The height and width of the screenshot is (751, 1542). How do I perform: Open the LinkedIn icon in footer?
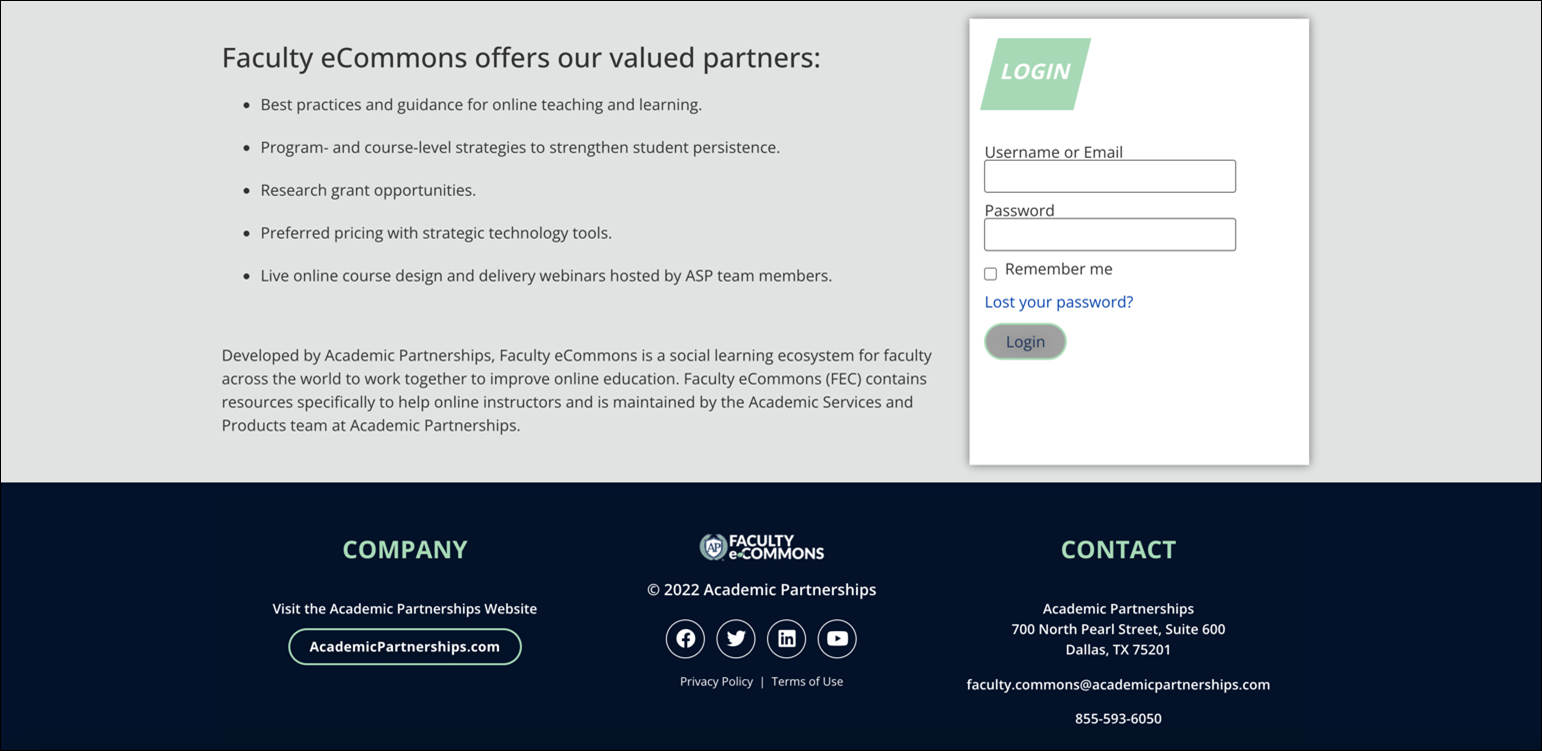click(787, 639)
